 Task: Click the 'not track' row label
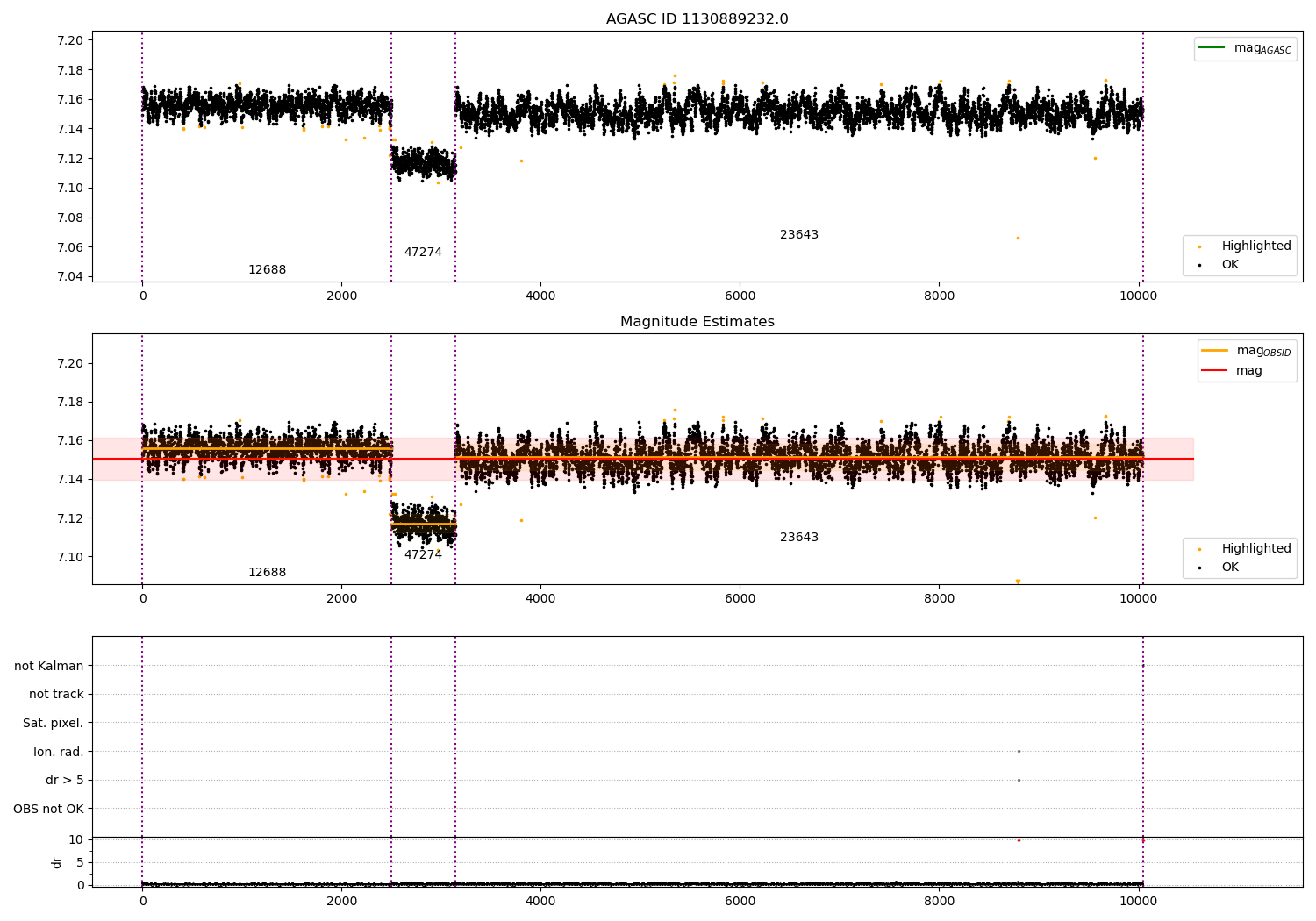(56, 694)
